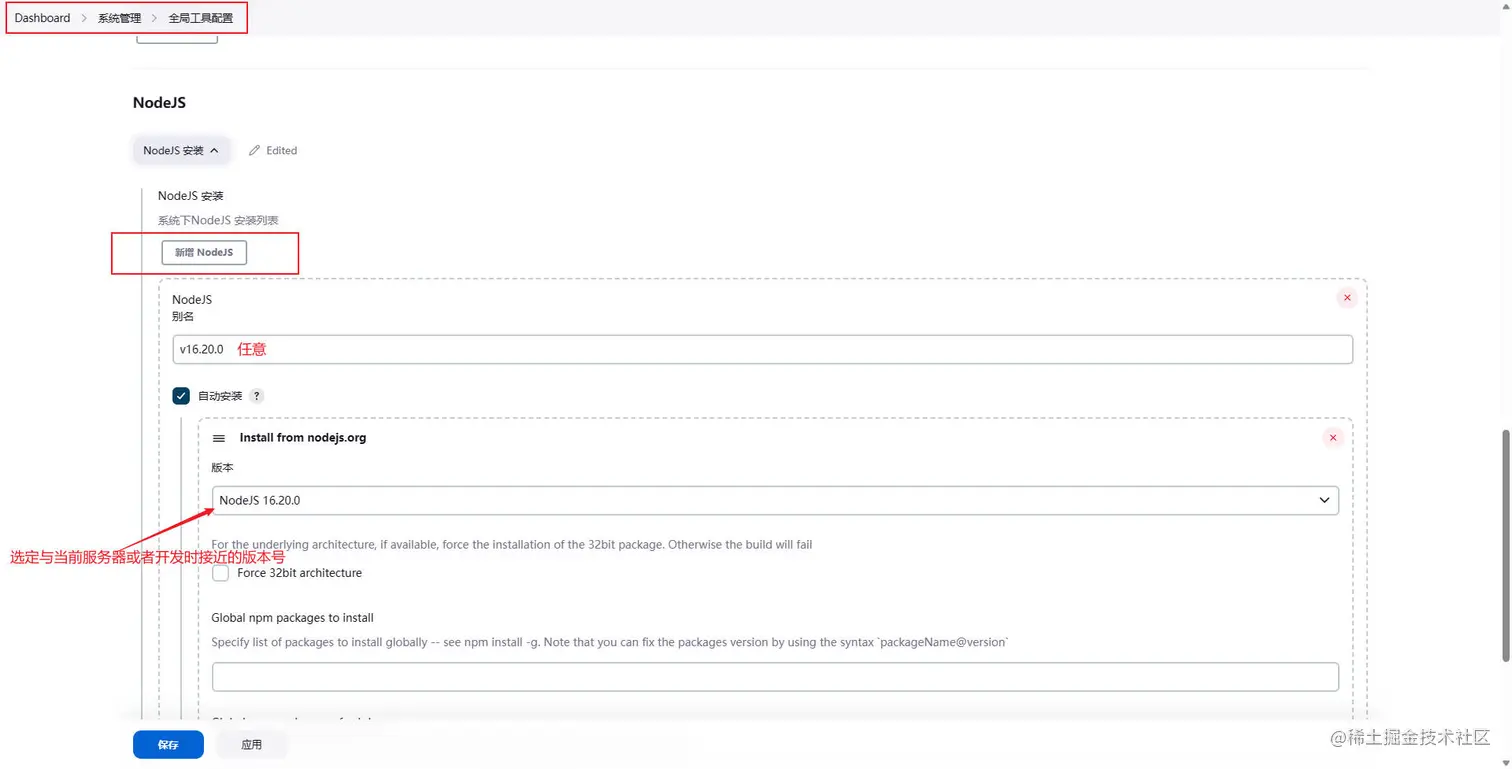Click the NodeJS section heading

[159, 103]
